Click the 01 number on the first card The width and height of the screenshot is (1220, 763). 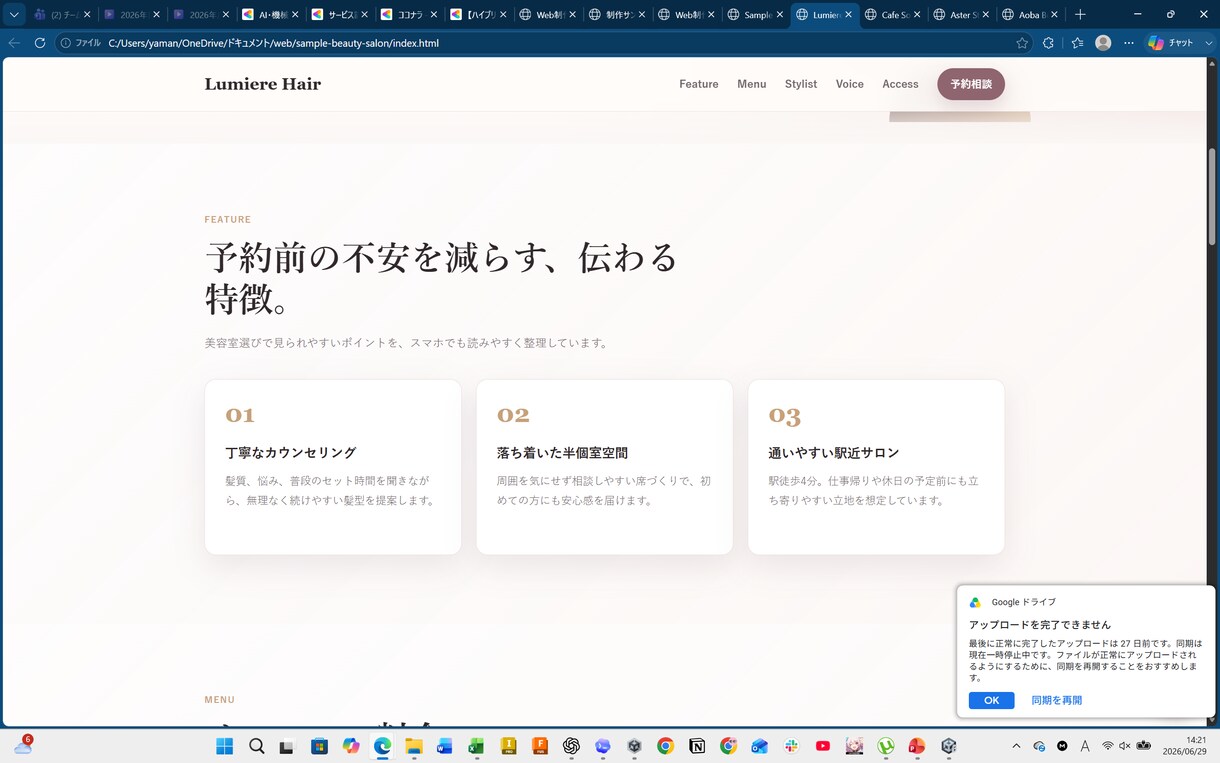point(240,415)
